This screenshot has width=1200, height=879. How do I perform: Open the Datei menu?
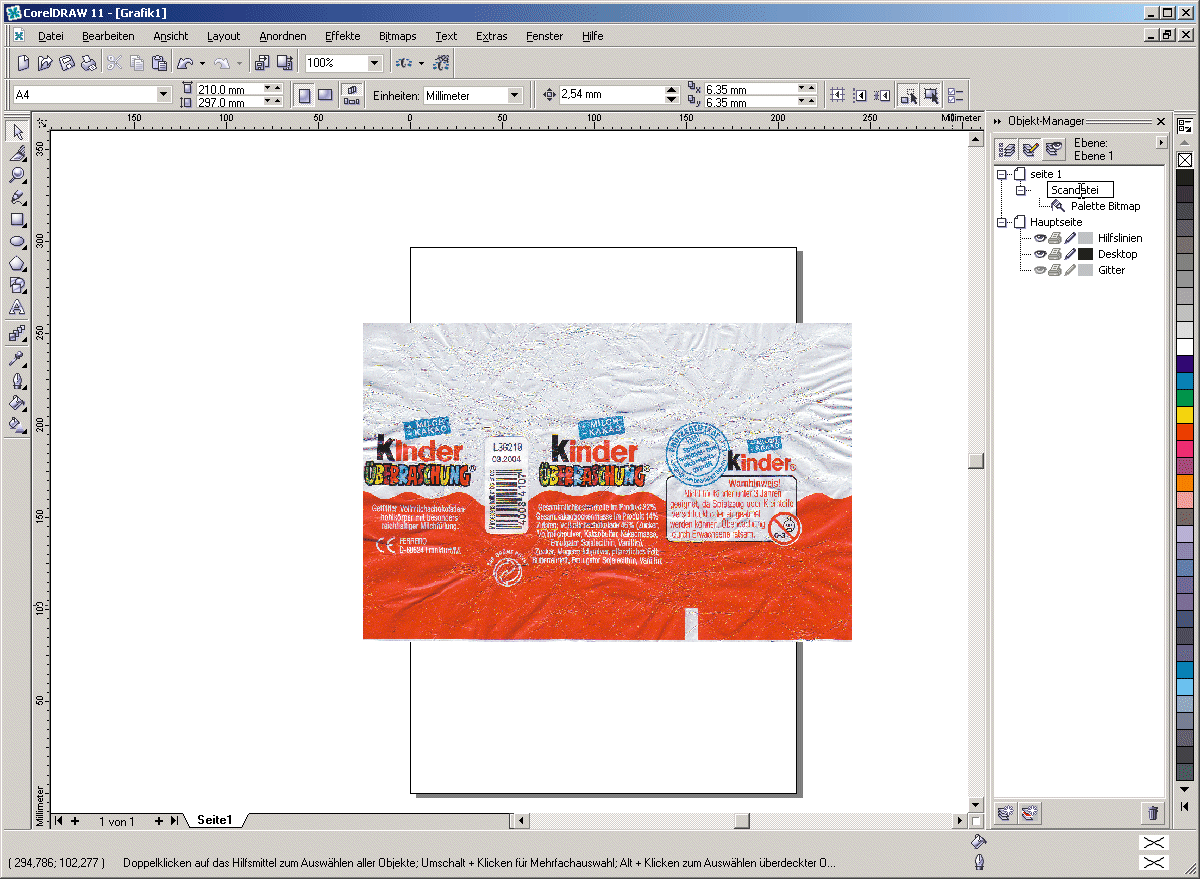pyautogui.click(x=51, y=36)
